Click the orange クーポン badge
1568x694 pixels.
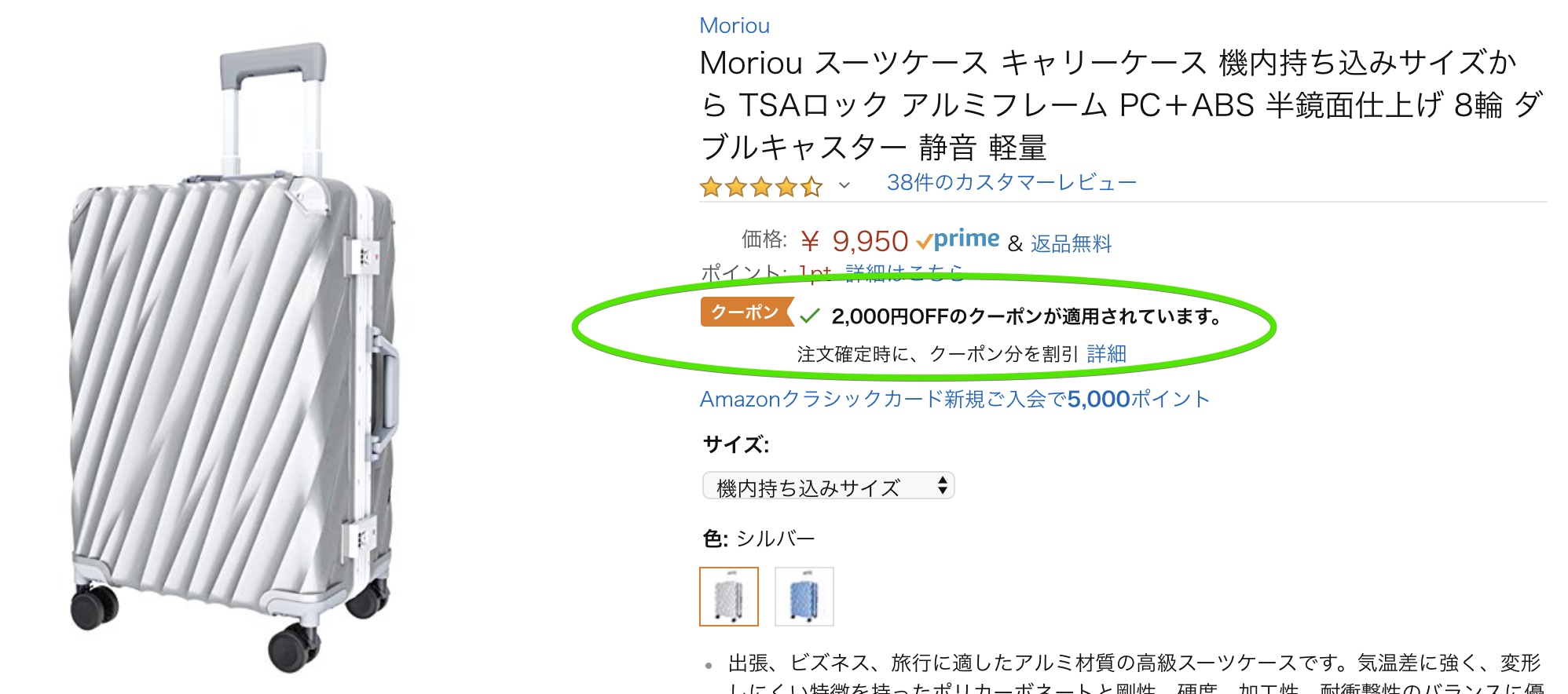745,312
